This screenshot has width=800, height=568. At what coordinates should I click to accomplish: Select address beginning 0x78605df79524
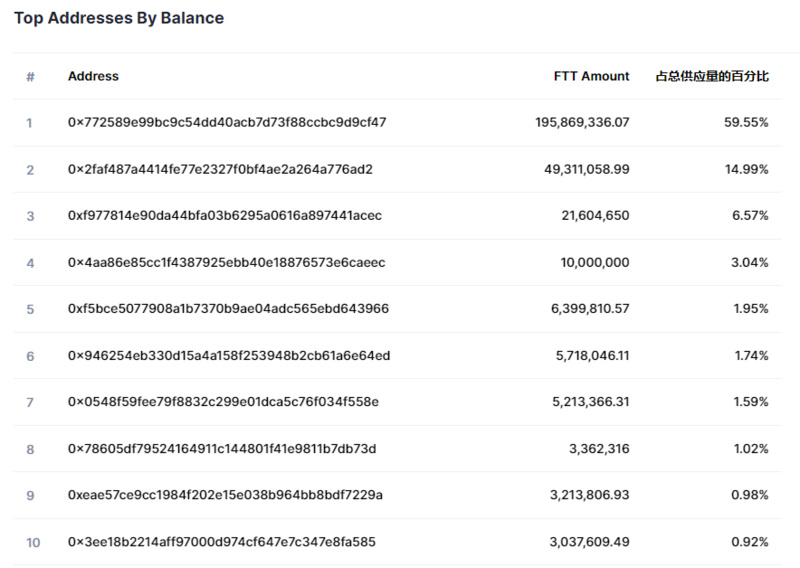pos(222,449)
